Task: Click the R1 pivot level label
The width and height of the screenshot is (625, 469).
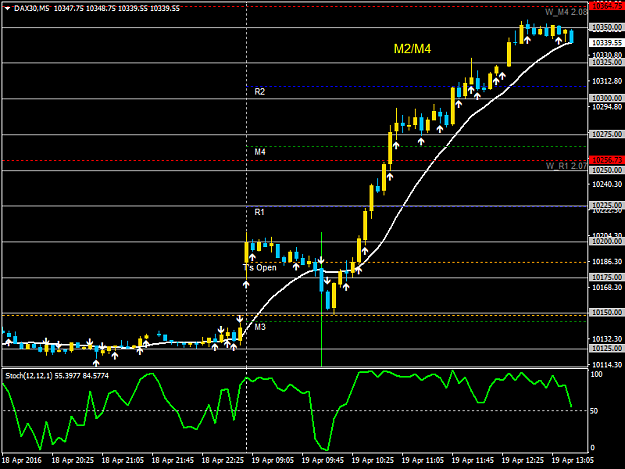Action: click(259, 212)
